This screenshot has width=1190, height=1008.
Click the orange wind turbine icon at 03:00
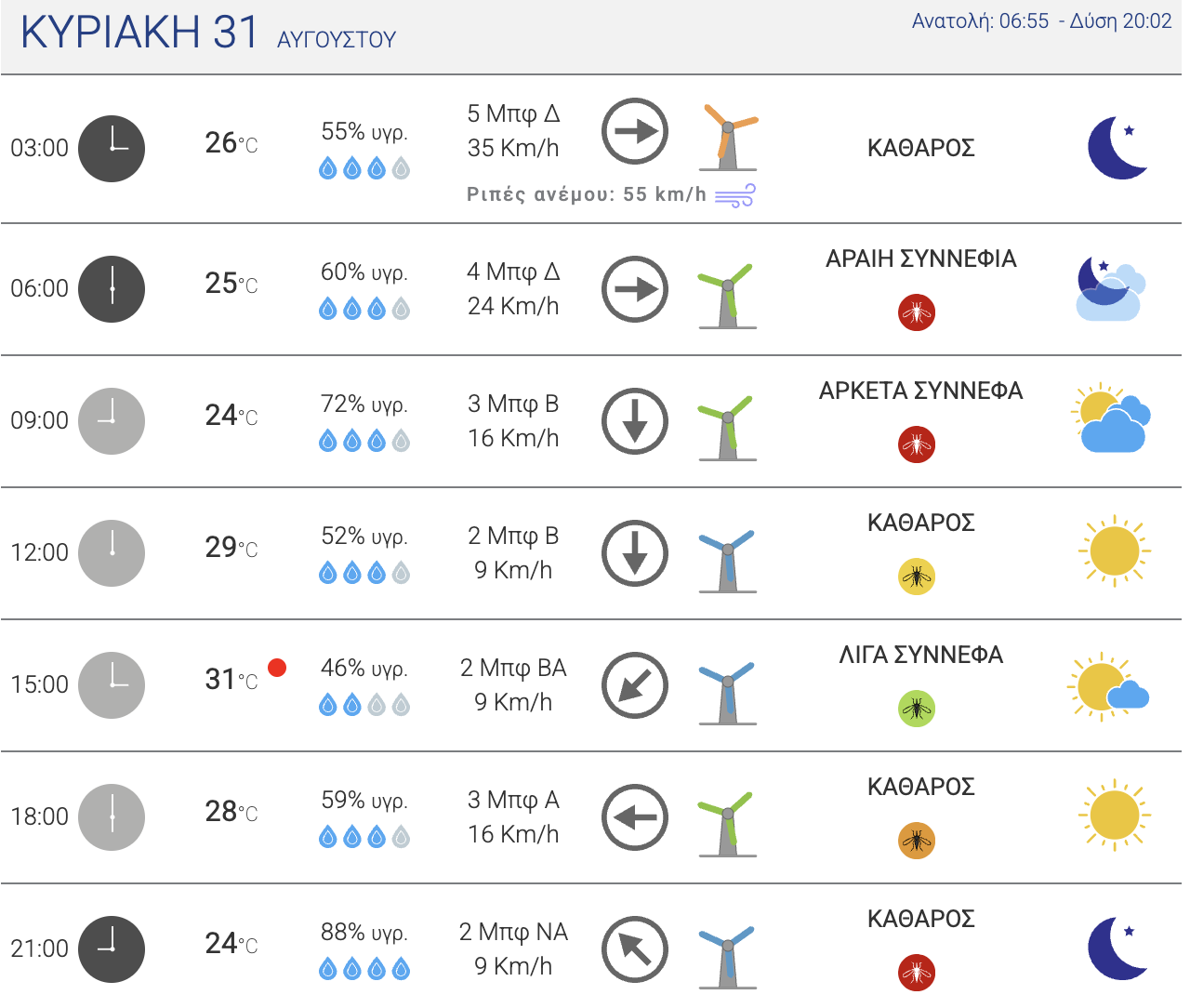click(728, 137)
